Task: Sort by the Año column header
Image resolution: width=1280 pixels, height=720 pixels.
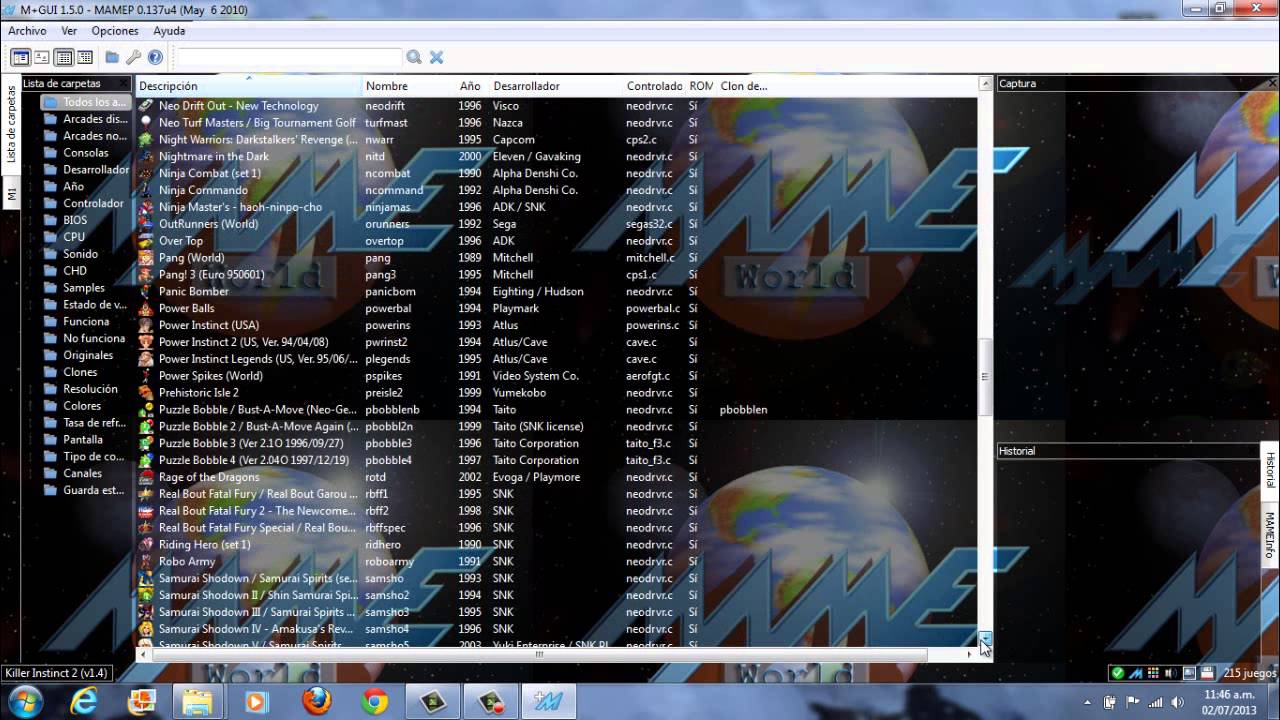Action: tap(472, 86)
